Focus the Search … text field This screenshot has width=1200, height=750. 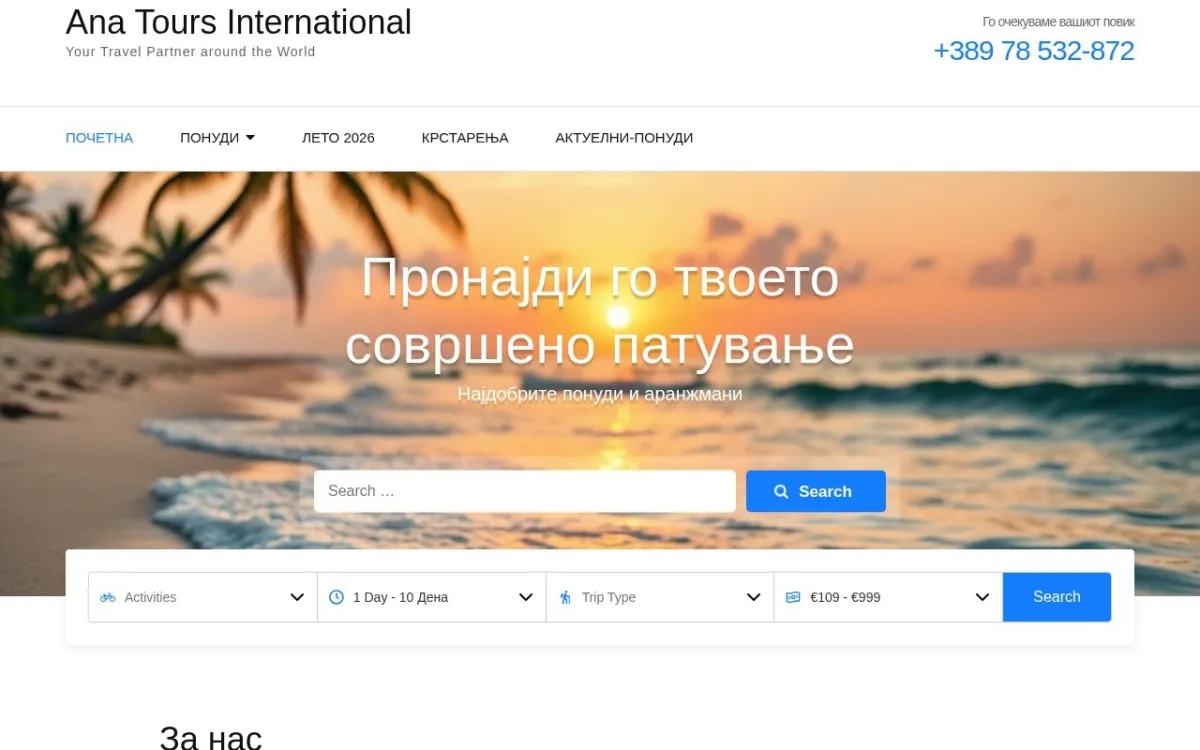(x=525, y=491)
